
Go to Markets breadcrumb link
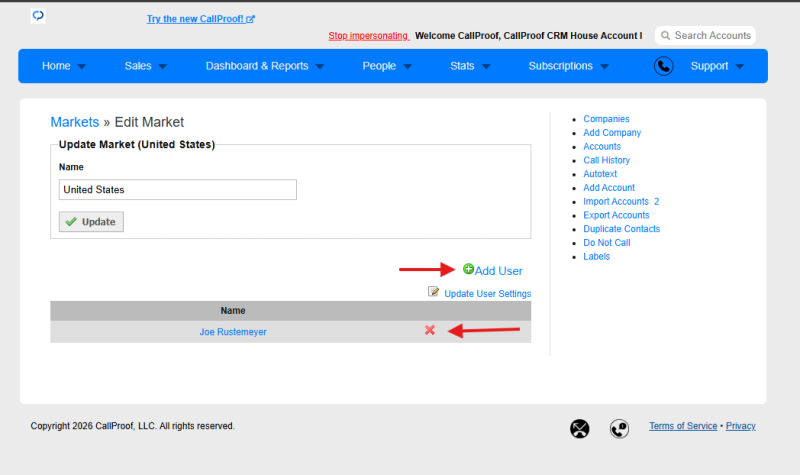coord(74,122)
